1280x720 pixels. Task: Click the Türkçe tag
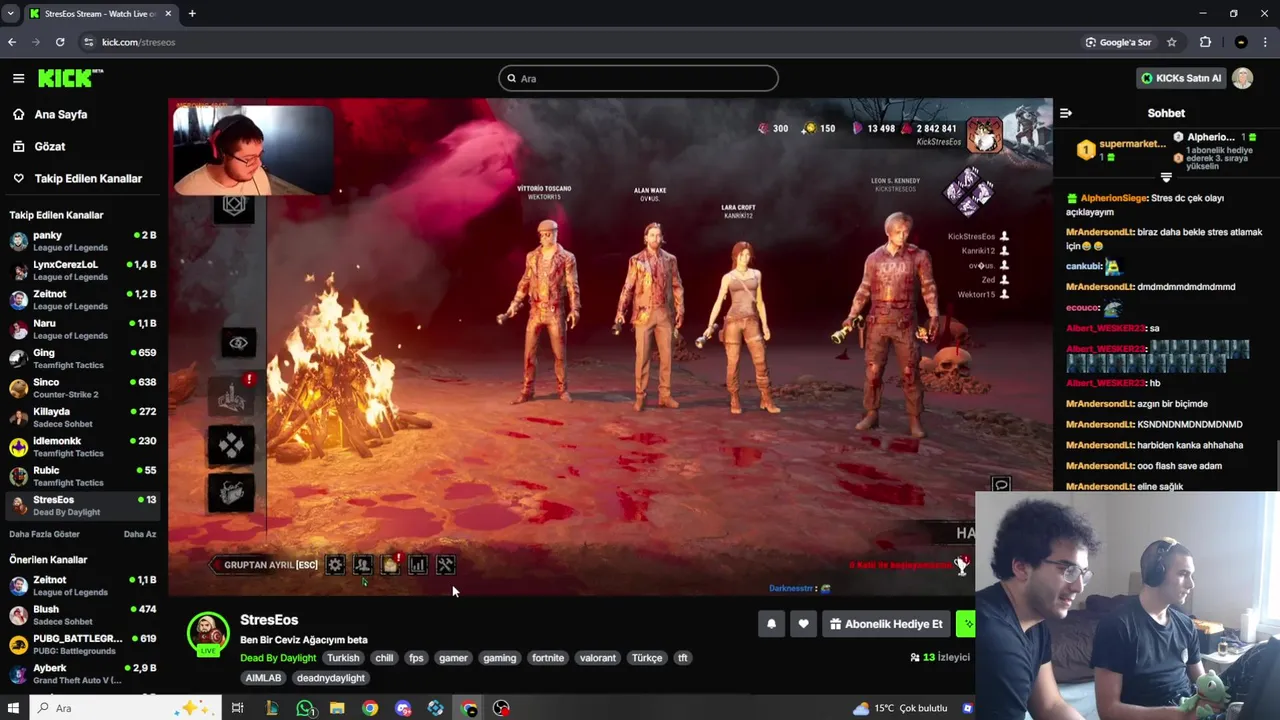647,658
